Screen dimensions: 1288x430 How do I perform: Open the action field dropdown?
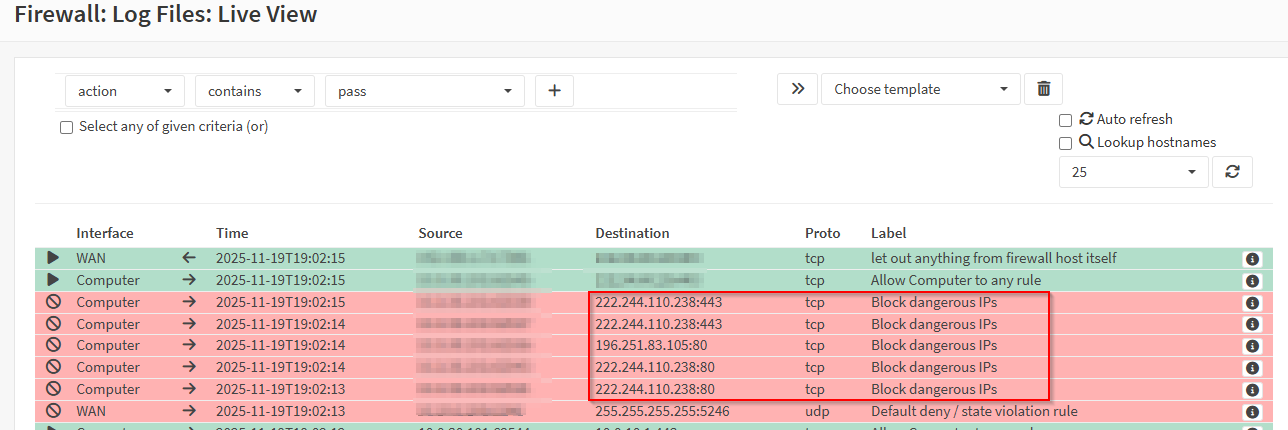click(124, 91)
